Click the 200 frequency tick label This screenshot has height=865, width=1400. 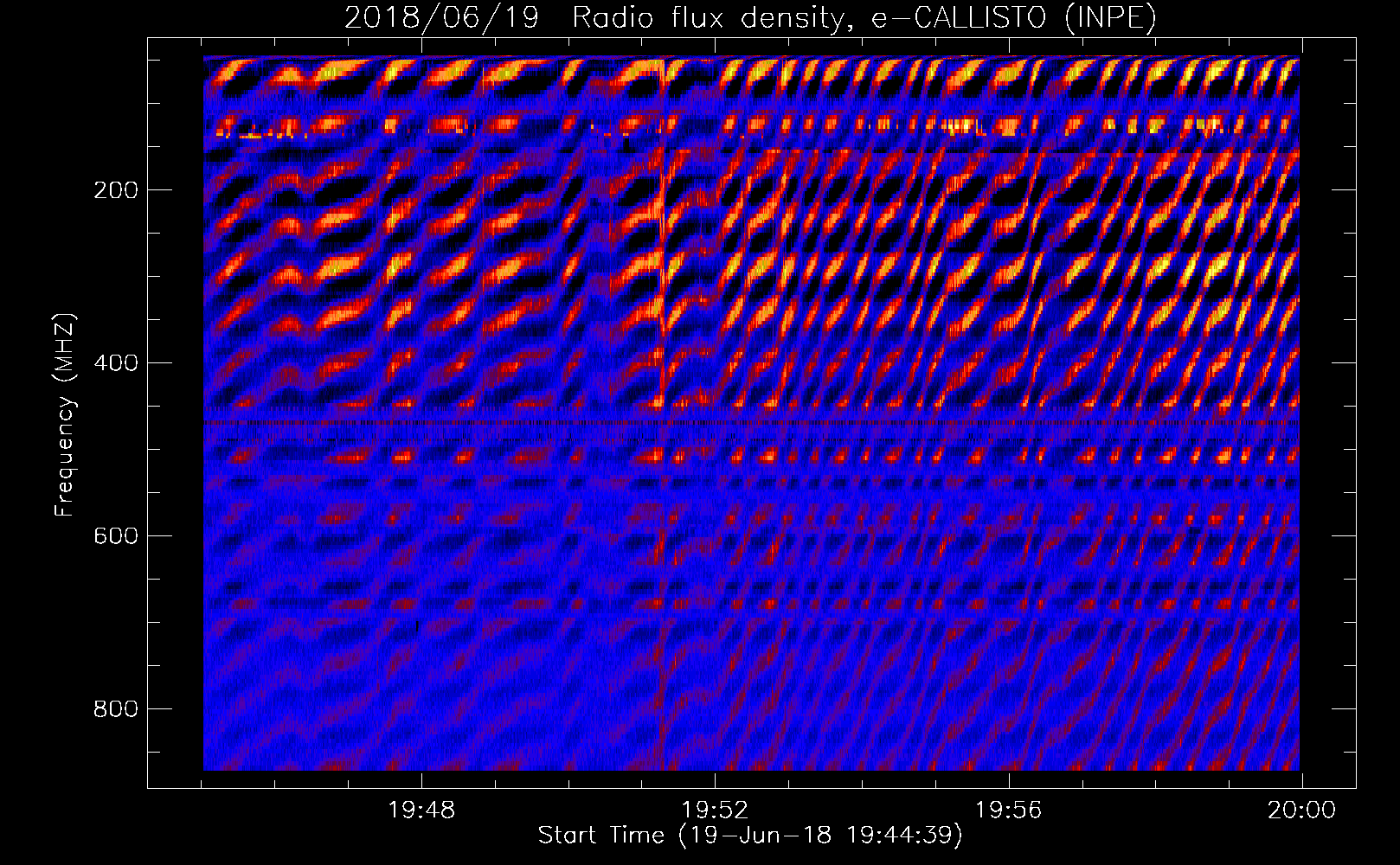coord(116,190)
